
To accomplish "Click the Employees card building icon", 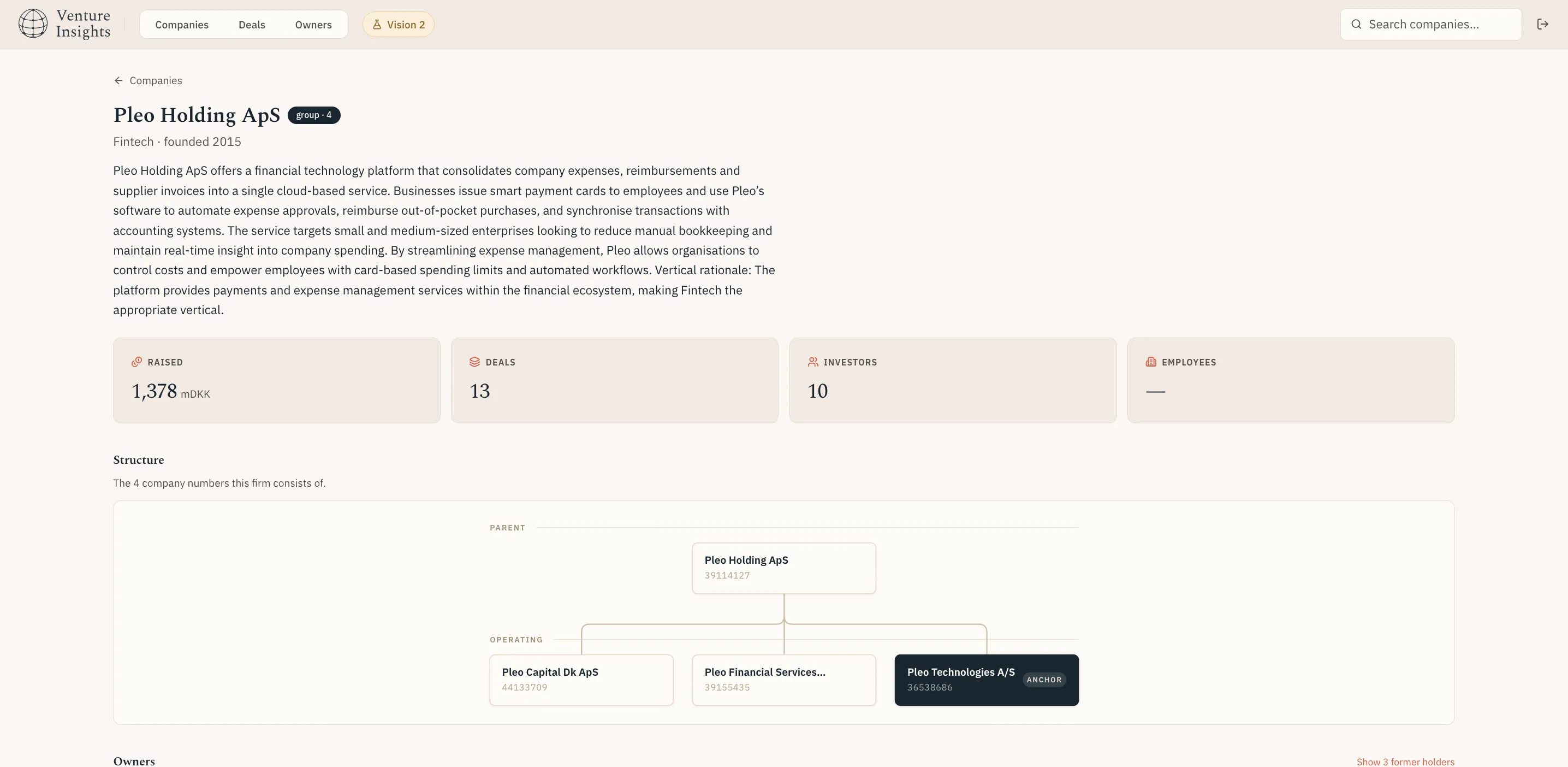I will (1150, 362).
